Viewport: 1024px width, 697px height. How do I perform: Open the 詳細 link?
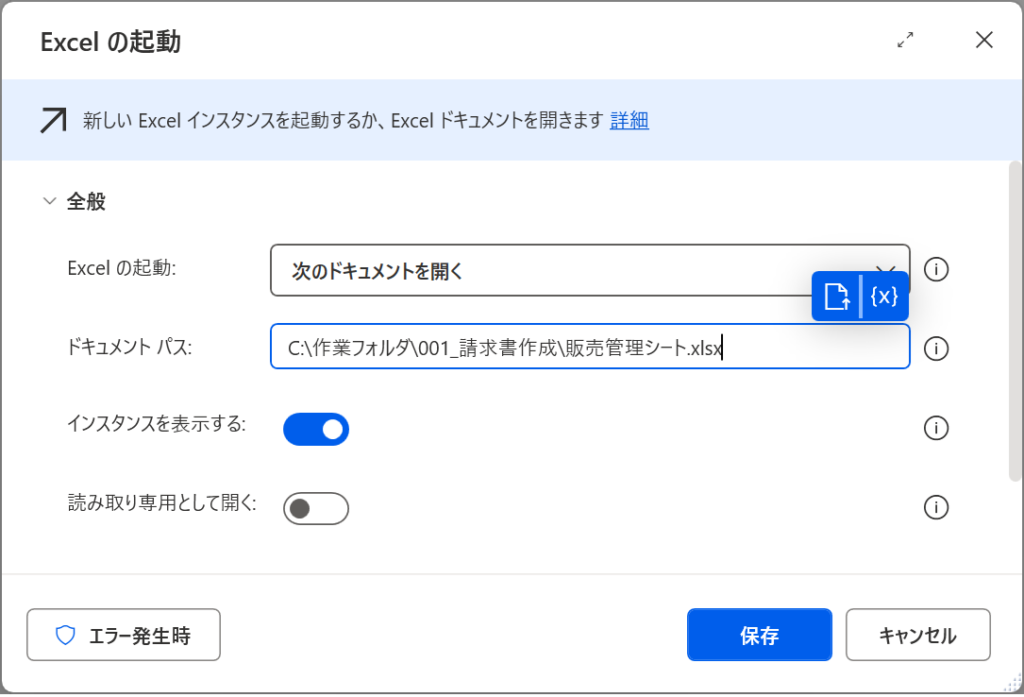(x=629, y=120)
